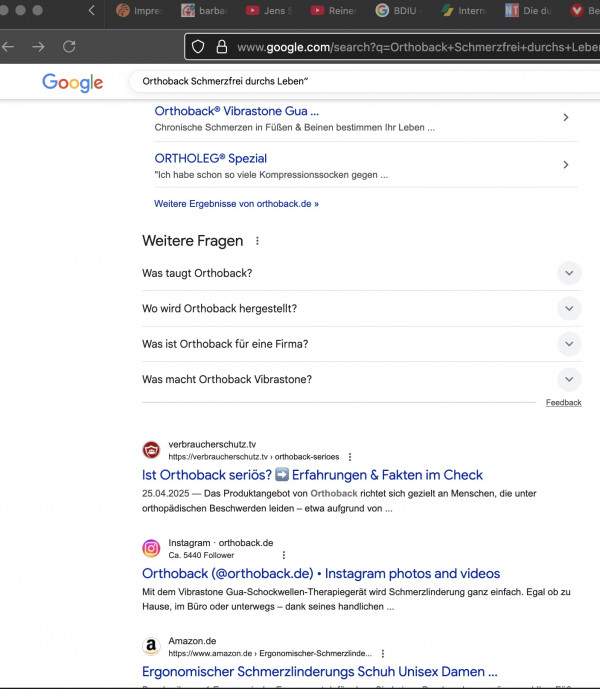The height and width of the screenshot is (689, 600).
Task: Open options dots beside Weitere Fragen
Action: [x=257, y=241]
